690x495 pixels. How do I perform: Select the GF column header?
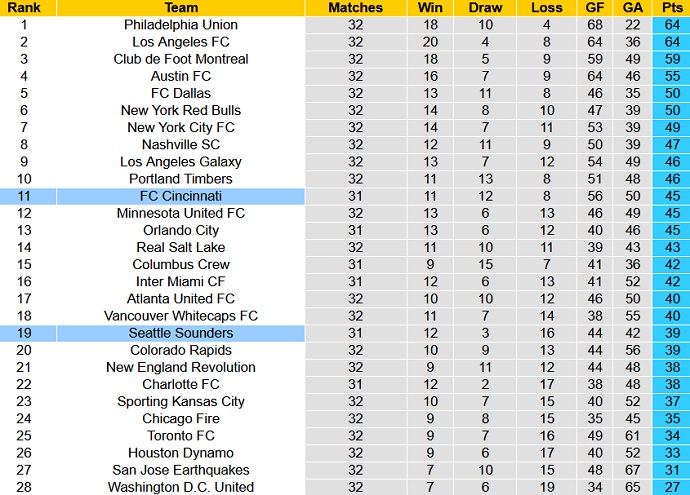pyautogui.click(x=595, y=7)
